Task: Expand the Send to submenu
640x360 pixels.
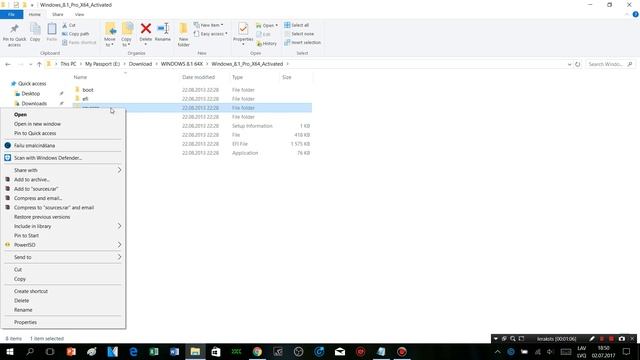Action: pos(63,257)
